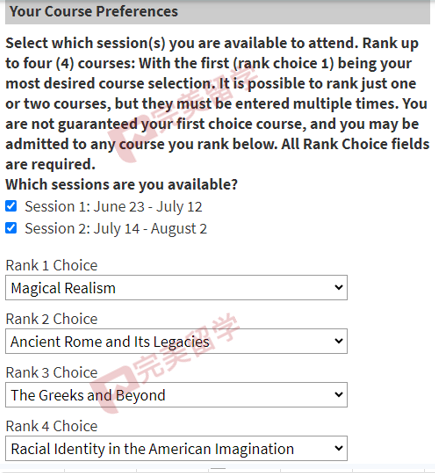Image resolution: width=435 pixels, height=473 pixels.
Task: Click the Rank 3 Choice label
Action: pos(52,373)
